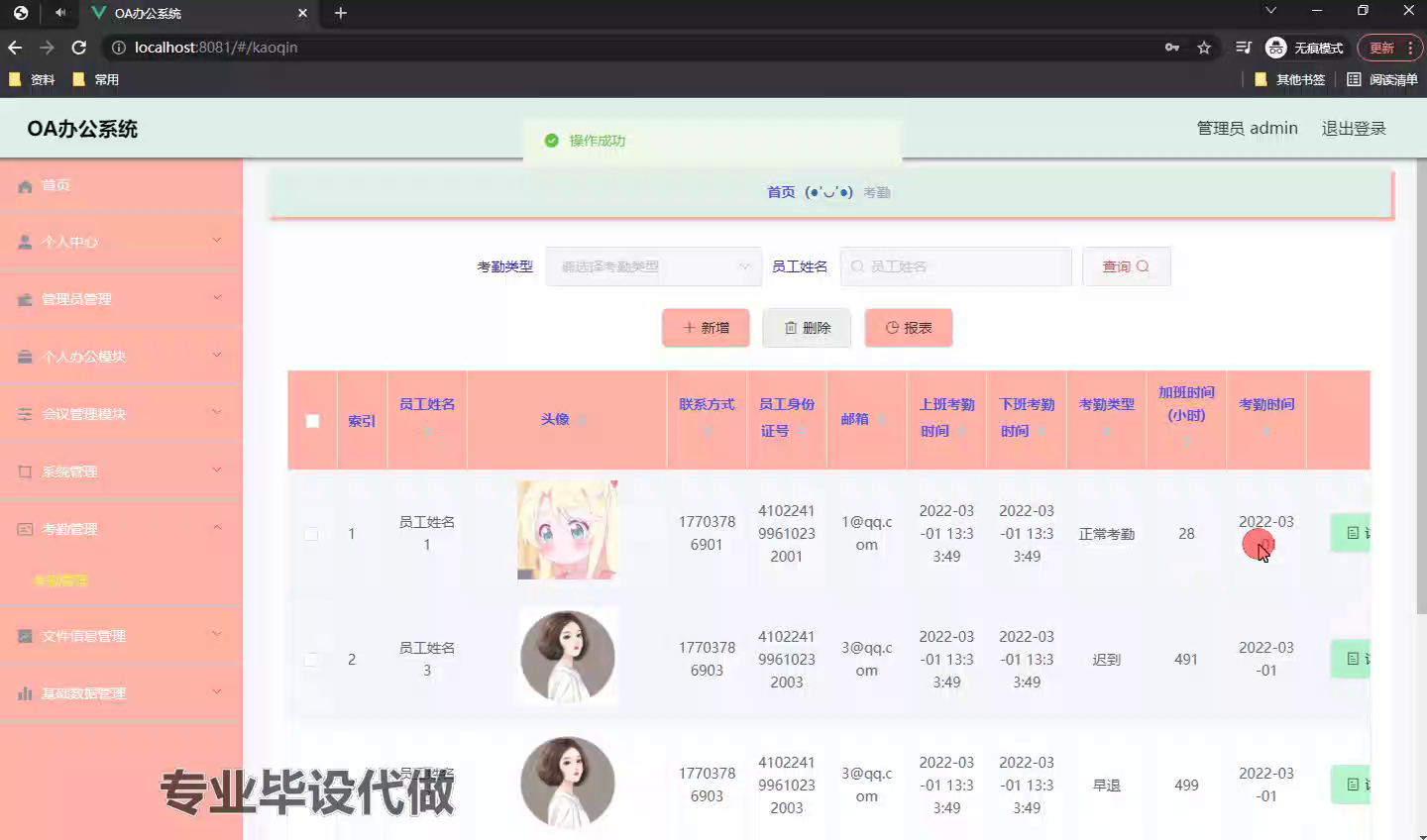Reload the page with the refresh icon

(79, 48)
